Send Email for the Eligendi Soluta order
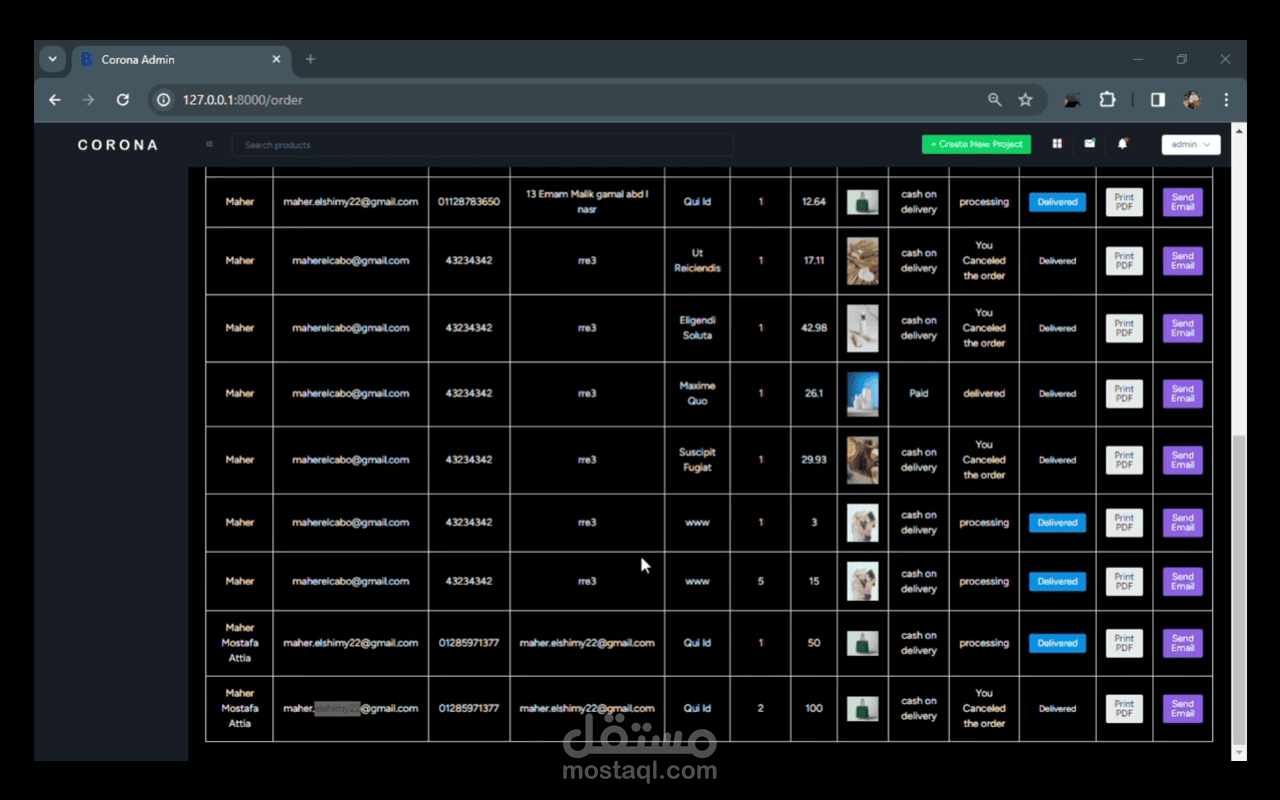 click(1183, 328)
